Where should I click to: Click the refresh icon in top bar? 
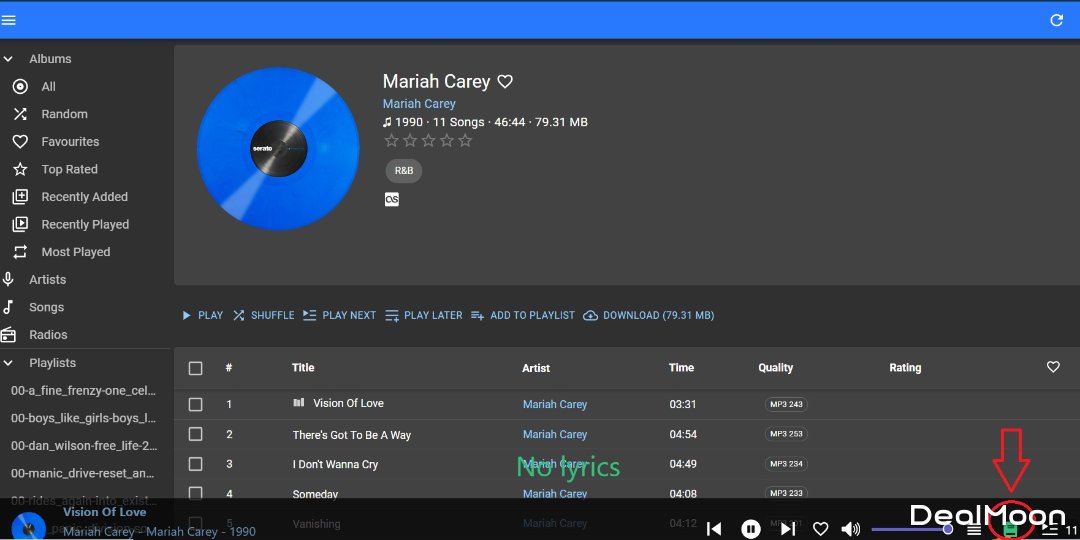tap(1056, 20)
